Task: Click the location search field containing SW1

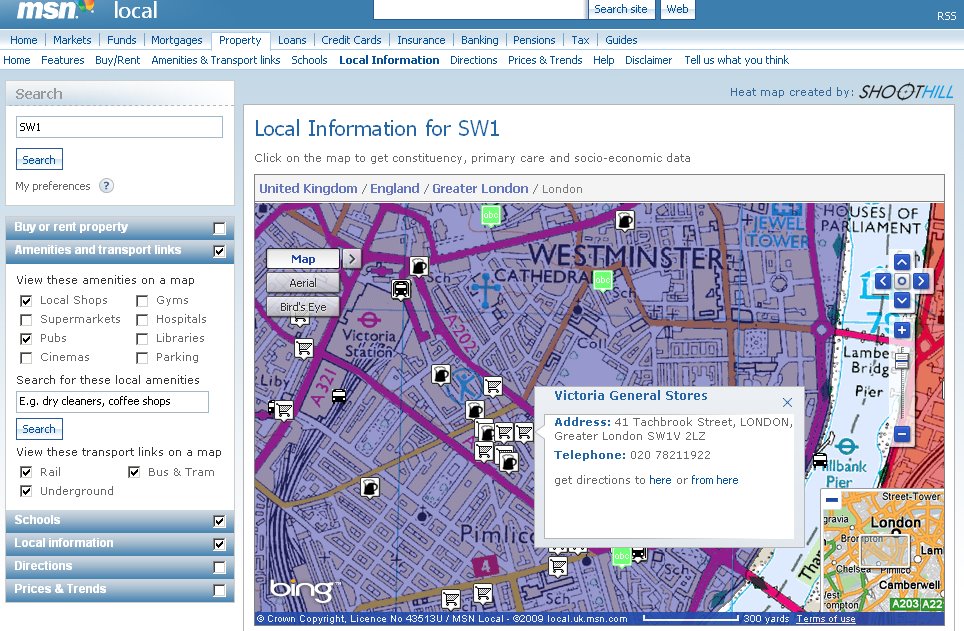Action: tap(119, 127)
